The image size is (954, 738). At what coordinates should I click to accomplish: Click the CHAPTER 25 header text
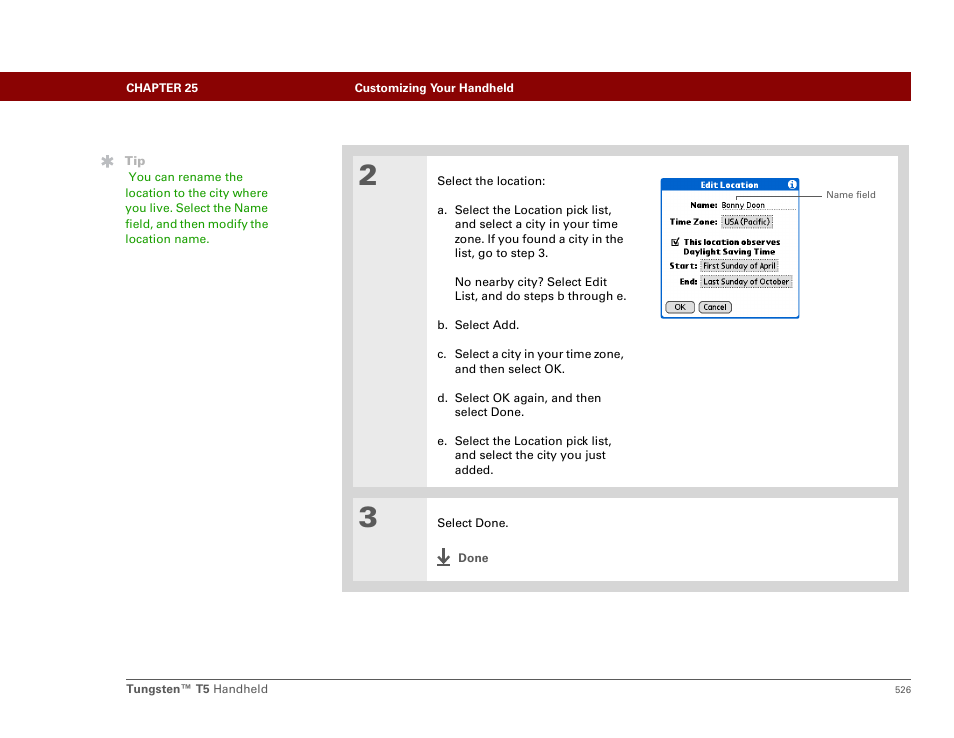(x=162, y=88)
